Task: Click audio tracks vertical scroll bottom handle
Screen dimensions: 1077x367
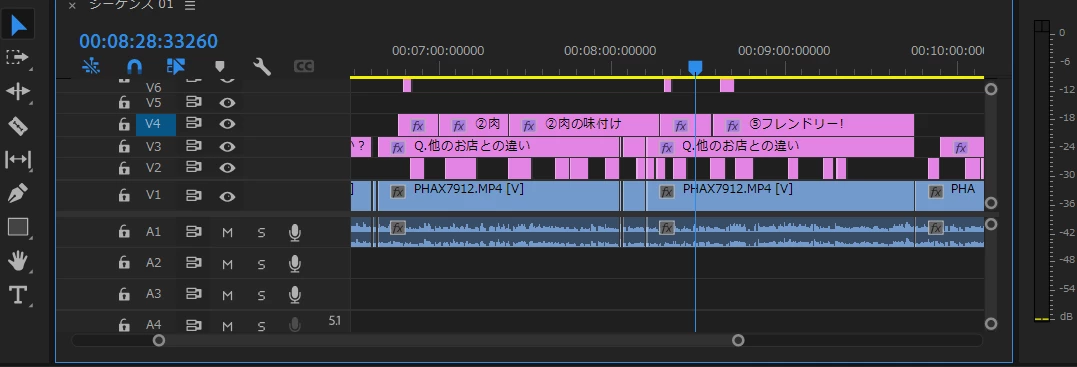Action: click(x=990, y=324)
